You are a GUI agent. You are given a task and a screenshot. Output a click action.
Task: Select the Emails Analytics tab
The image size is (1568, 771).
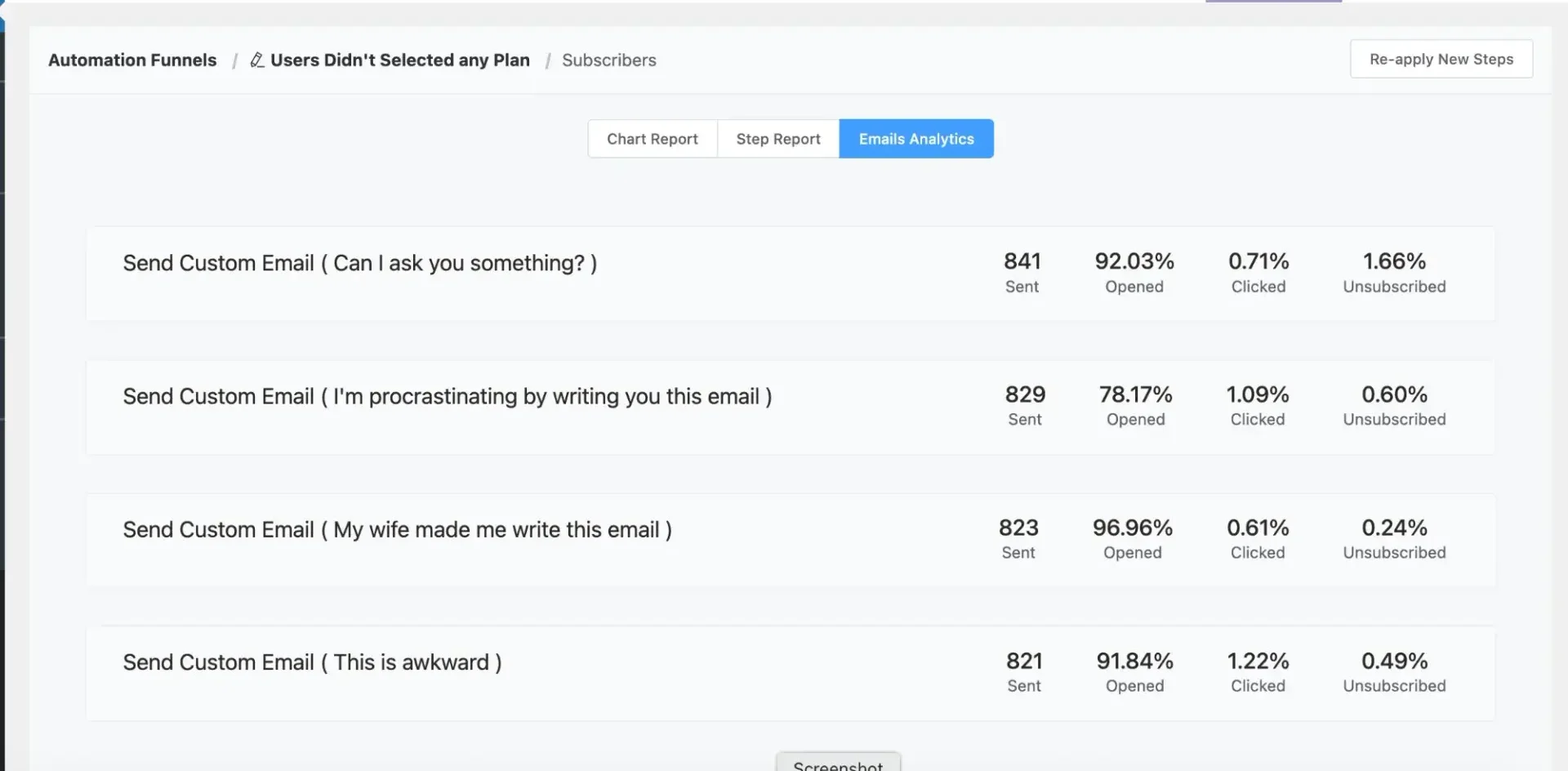(x=915, y=138)
